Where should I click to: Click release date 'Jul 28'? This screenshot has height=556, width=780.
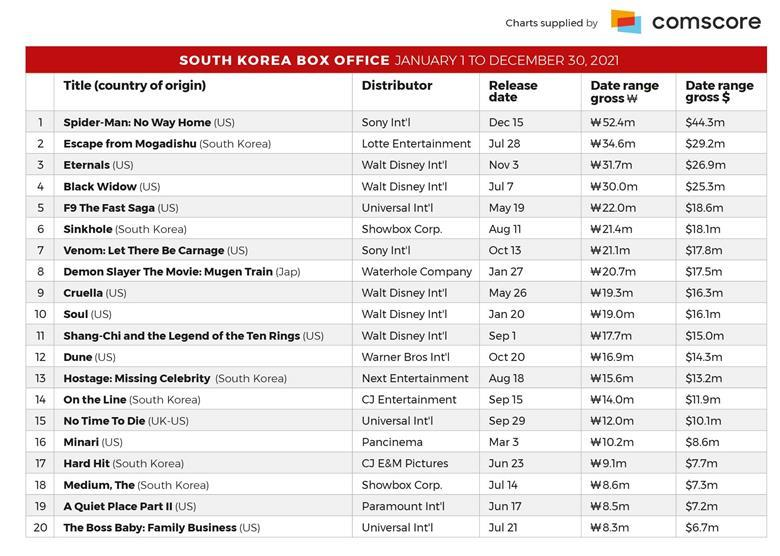point(504,144)
